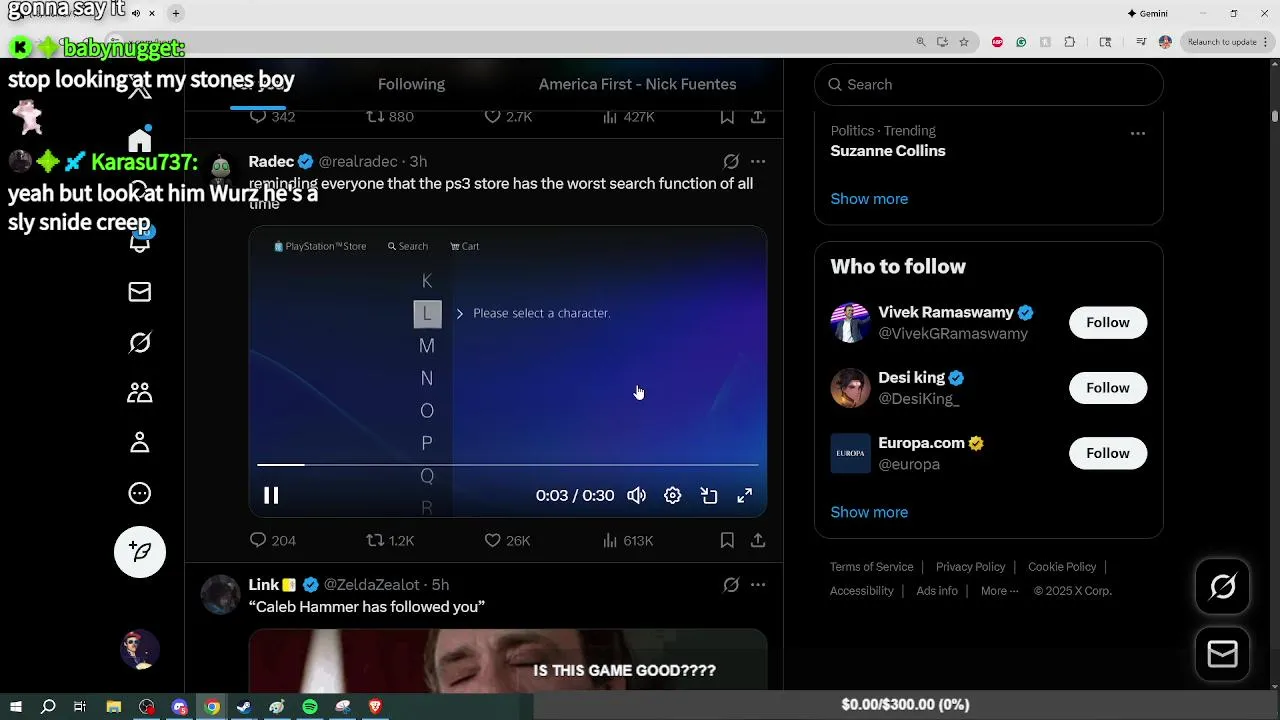Open the X Home icon in sidebar

[140, 140]
